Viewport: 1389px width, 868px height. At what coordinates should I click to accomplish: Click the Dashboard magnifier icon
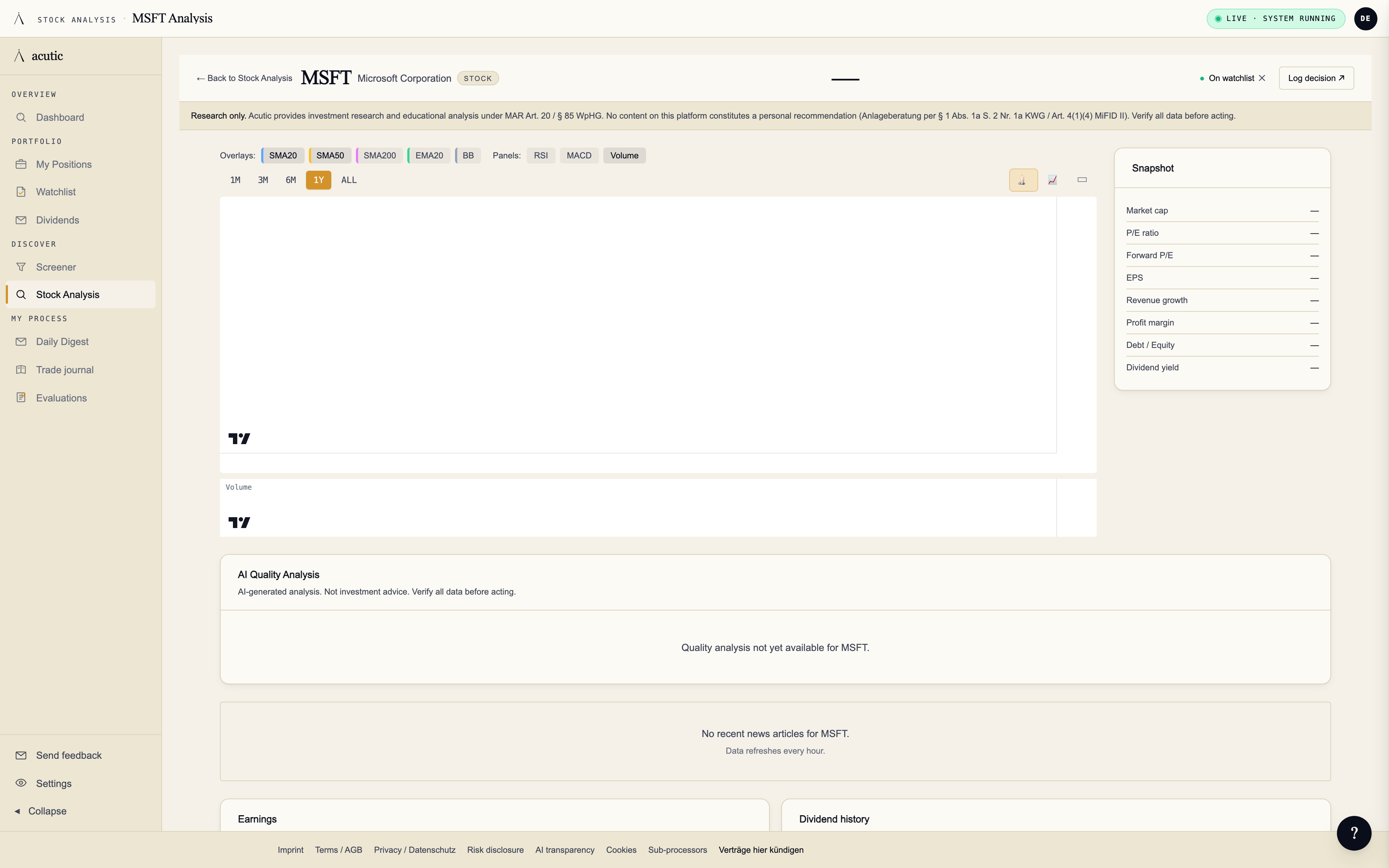21,117
